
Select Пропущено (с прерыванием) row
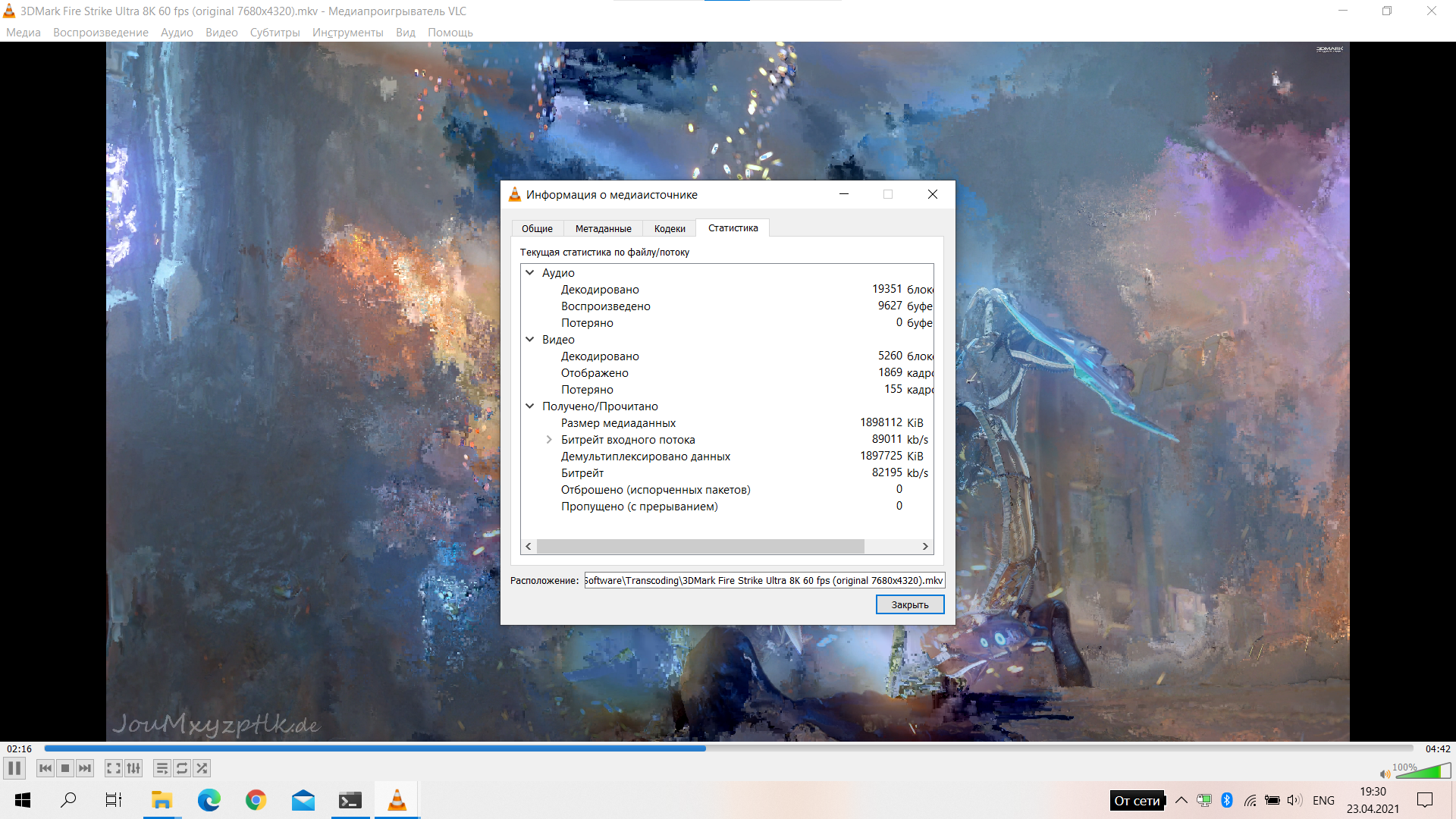[727, 507]
